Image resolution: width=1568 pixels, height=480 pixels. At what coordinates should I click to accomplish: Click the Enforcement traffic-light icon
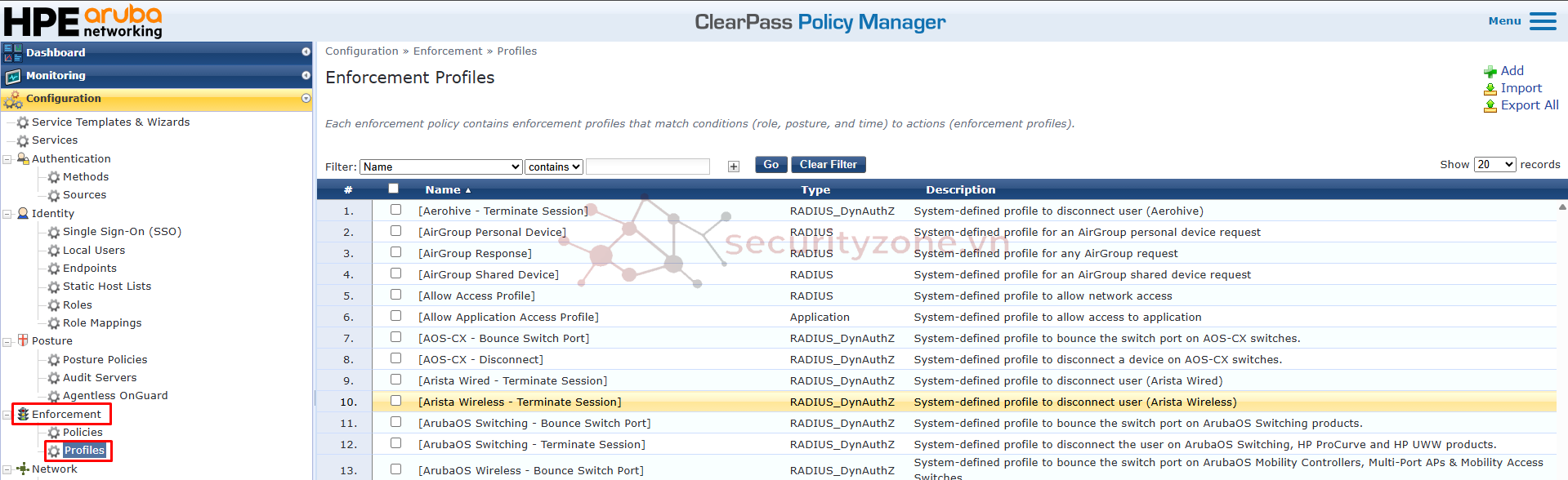tap(23, 415)
